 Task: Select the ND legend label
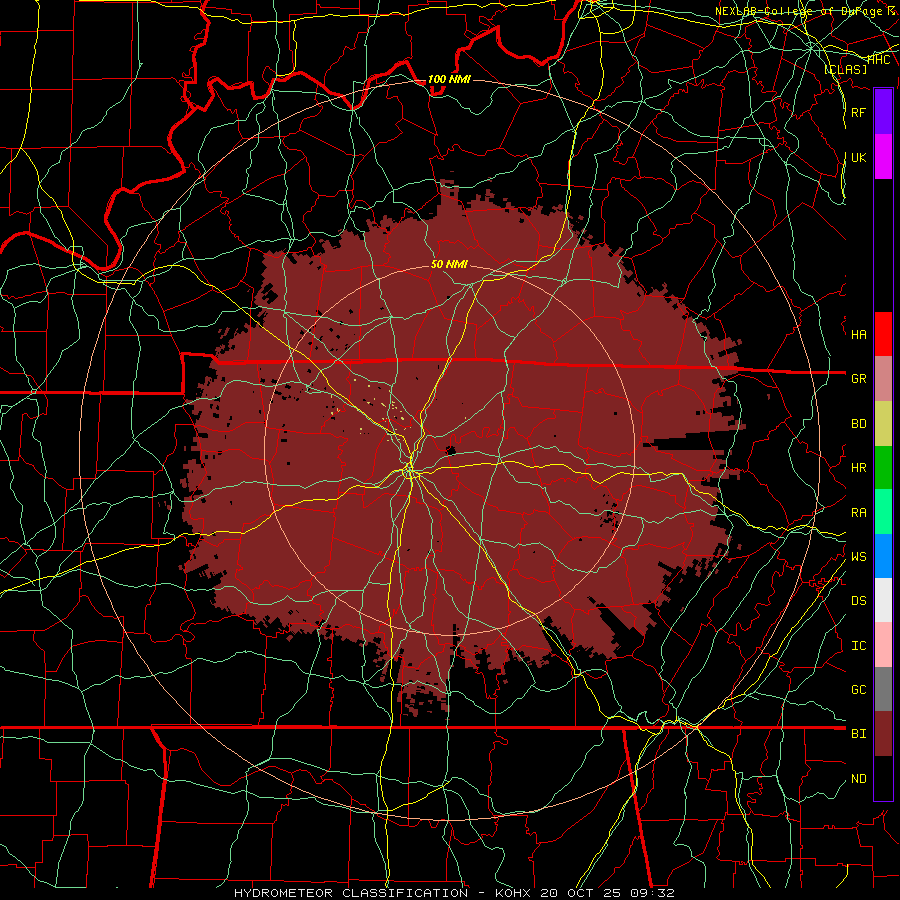858,779
